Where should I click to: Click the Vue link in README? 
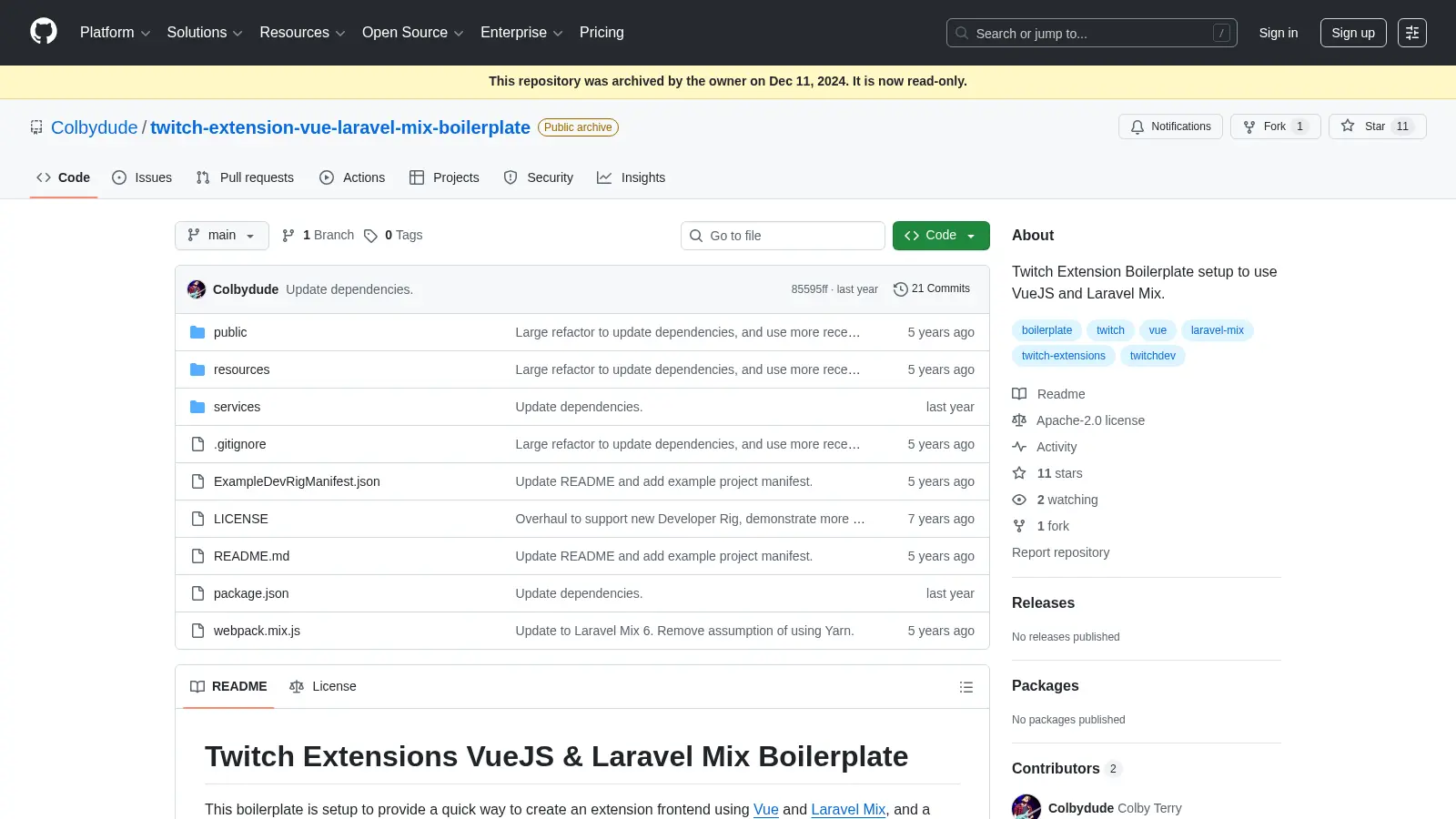coord(766,809)
